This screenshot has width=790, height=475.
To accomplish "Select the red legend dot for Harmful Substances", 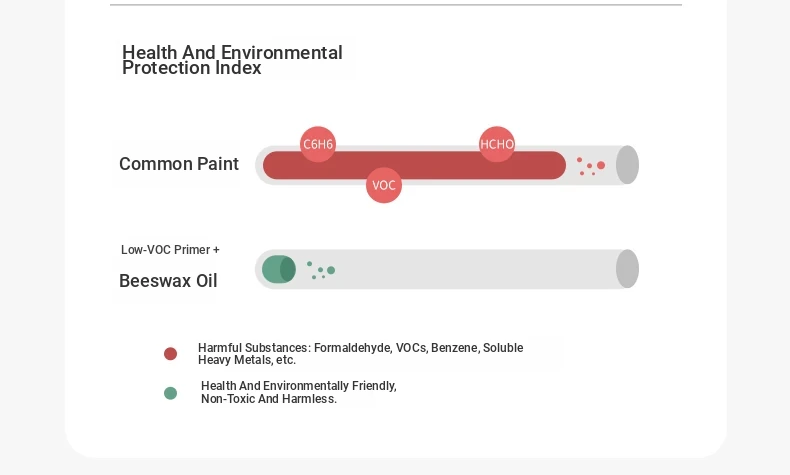I will [x=170, y=354].
